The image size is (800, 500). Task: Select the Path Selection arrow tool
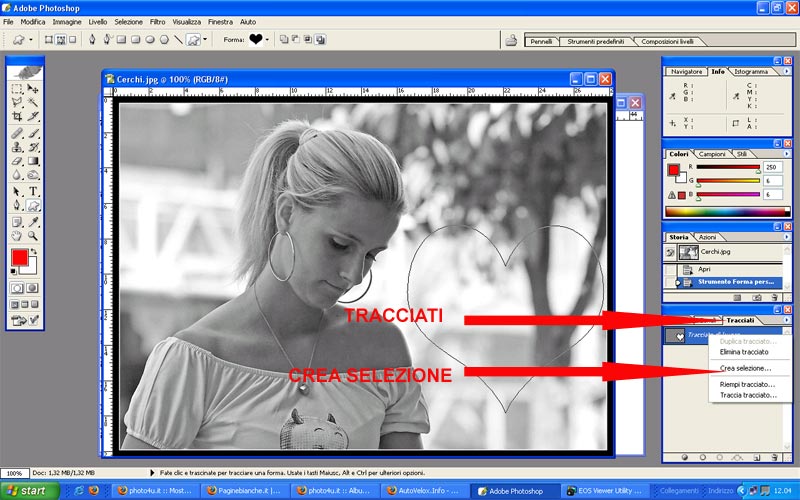(17, 191)
